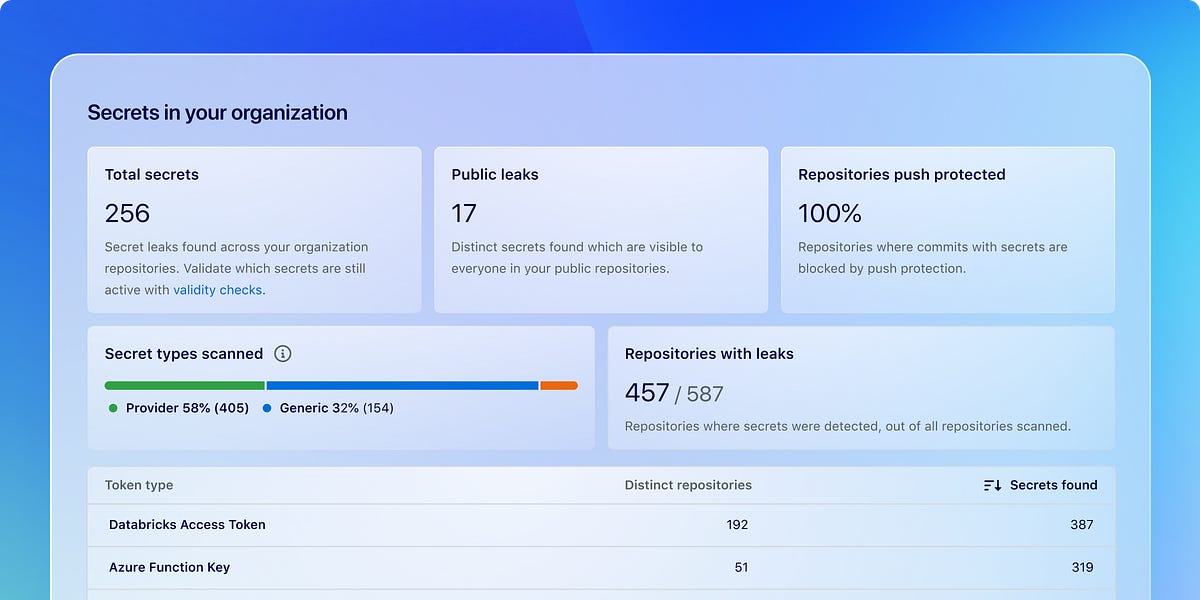
Task: Open the Azure Function Key row
Action: click(601, 567)
